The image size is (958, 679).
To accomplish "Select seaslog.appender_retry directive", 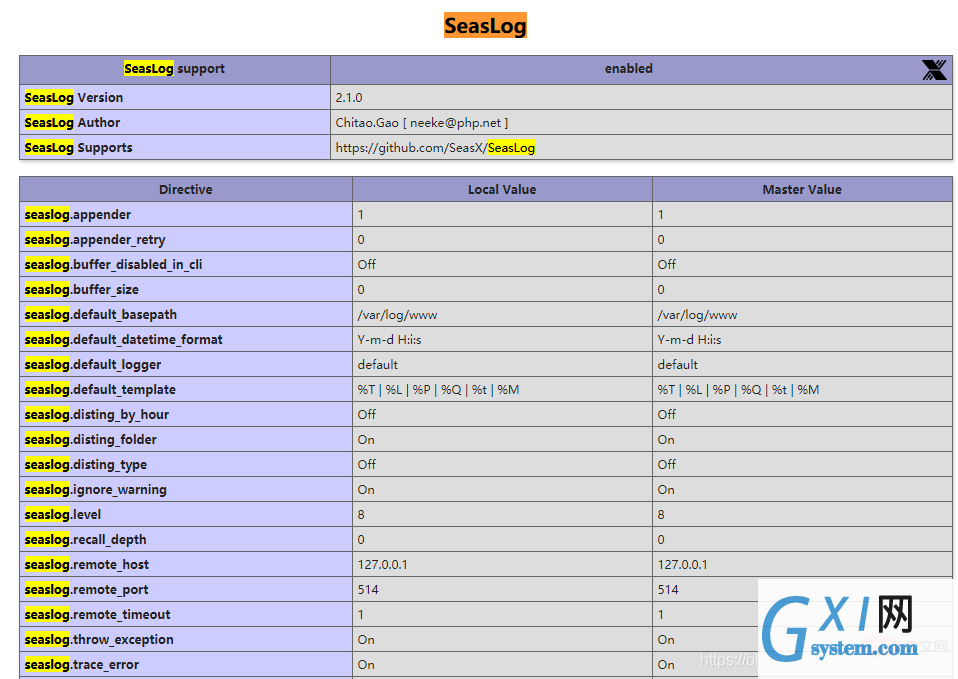I will coord(95,240).
